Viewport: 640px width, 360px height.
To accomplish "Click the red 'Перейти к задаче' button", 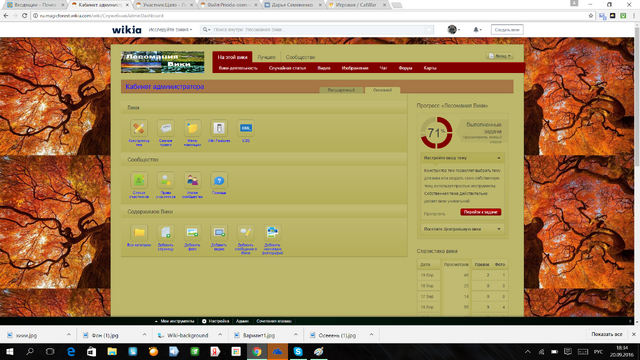I will click(480, 212).
